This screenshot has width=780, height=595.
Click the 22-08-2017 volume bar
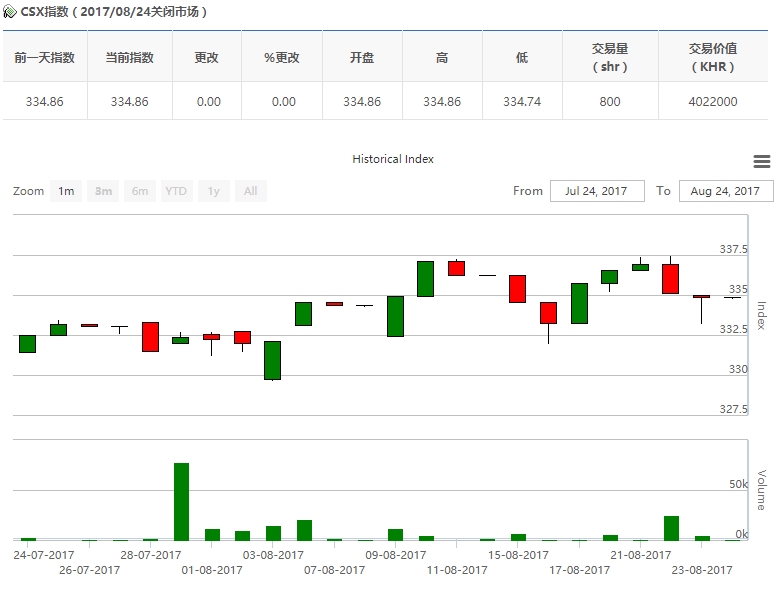[671, 528]
